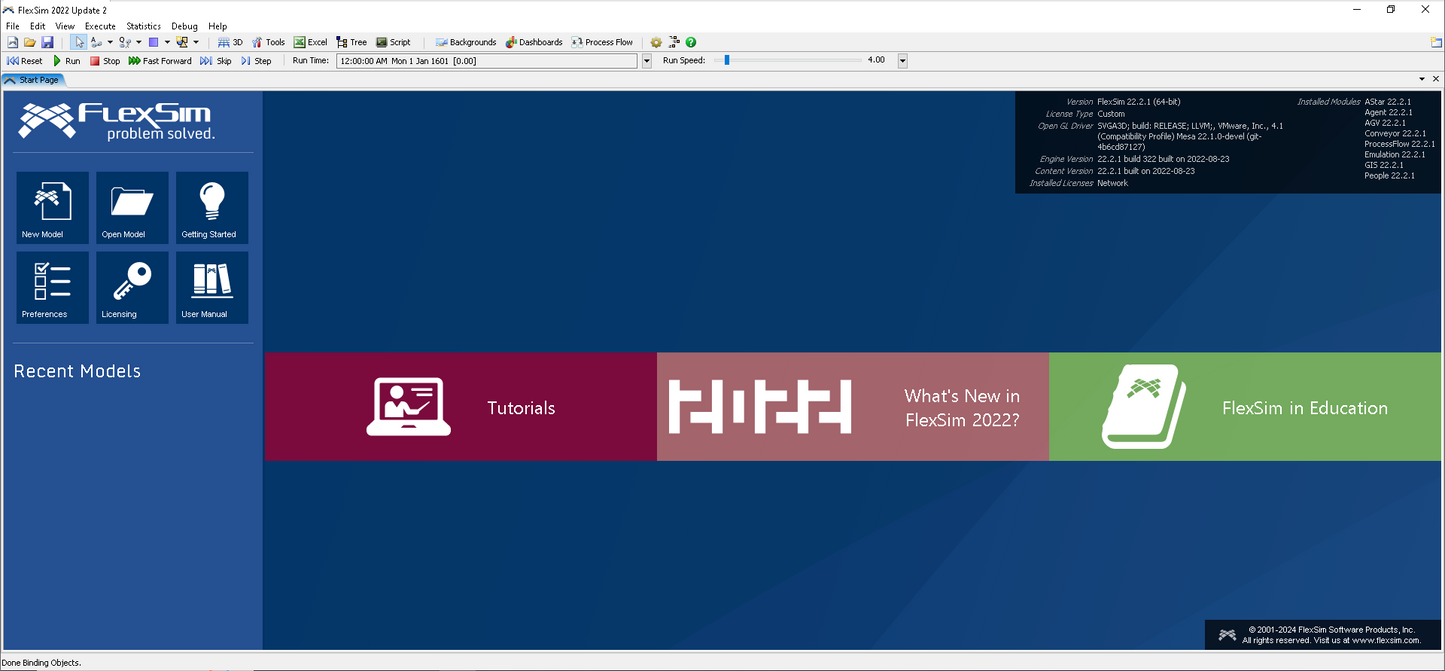1445x671 pixels.
Task: Open Backgrounds from the toolbar
Action: [466, 42]
